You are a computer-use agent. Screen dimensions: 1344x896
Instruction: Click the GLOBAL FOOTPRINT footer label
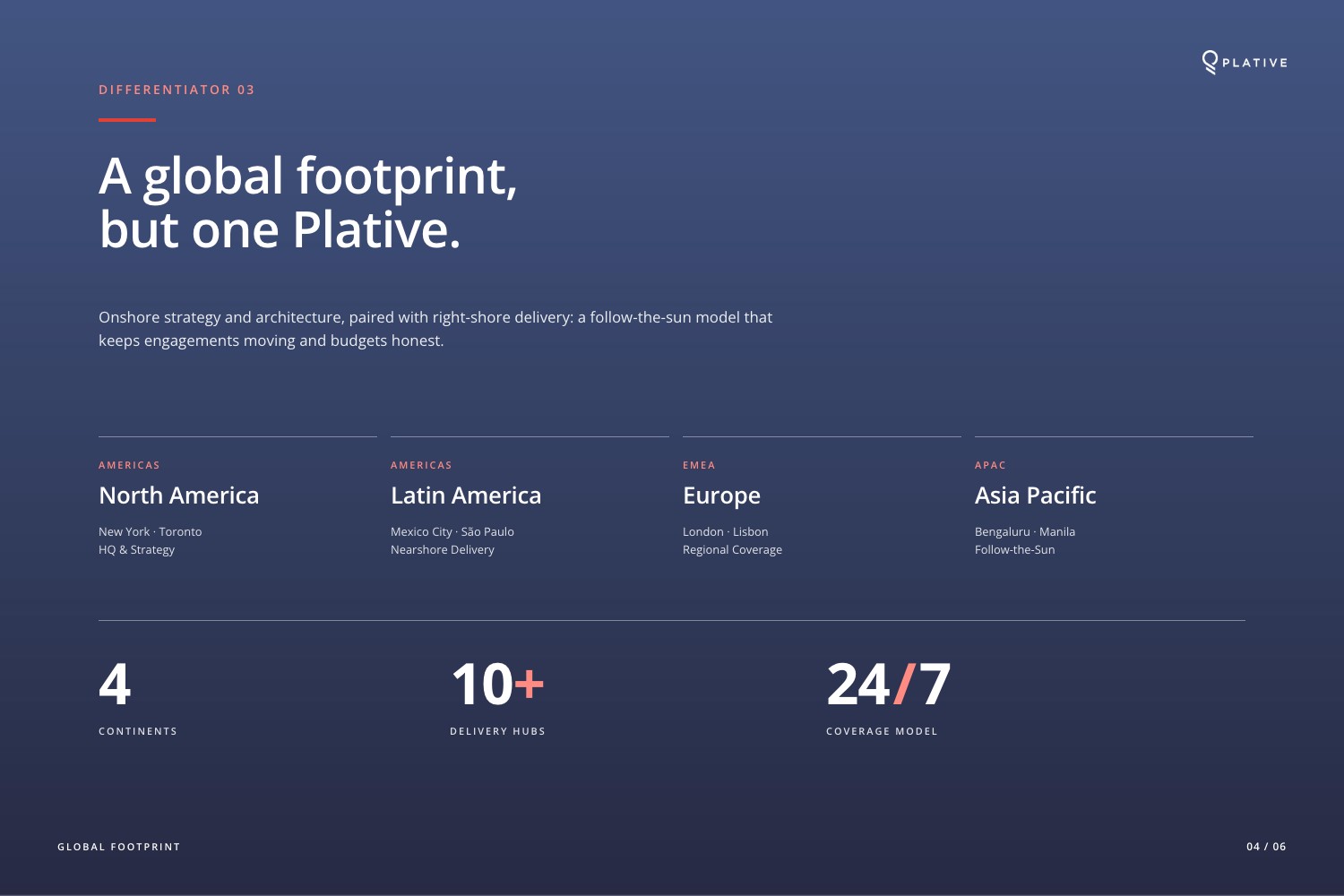coord(119,847)
